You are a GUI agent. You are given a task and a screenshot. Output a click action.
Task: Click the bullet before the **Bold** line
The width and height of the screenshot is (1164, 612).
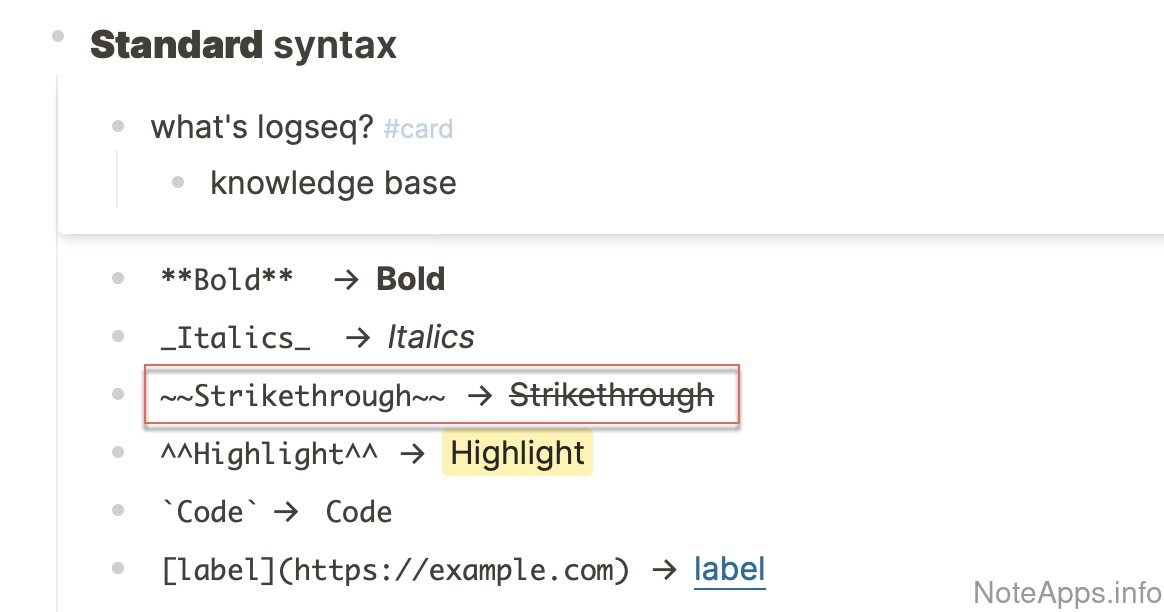118,278
